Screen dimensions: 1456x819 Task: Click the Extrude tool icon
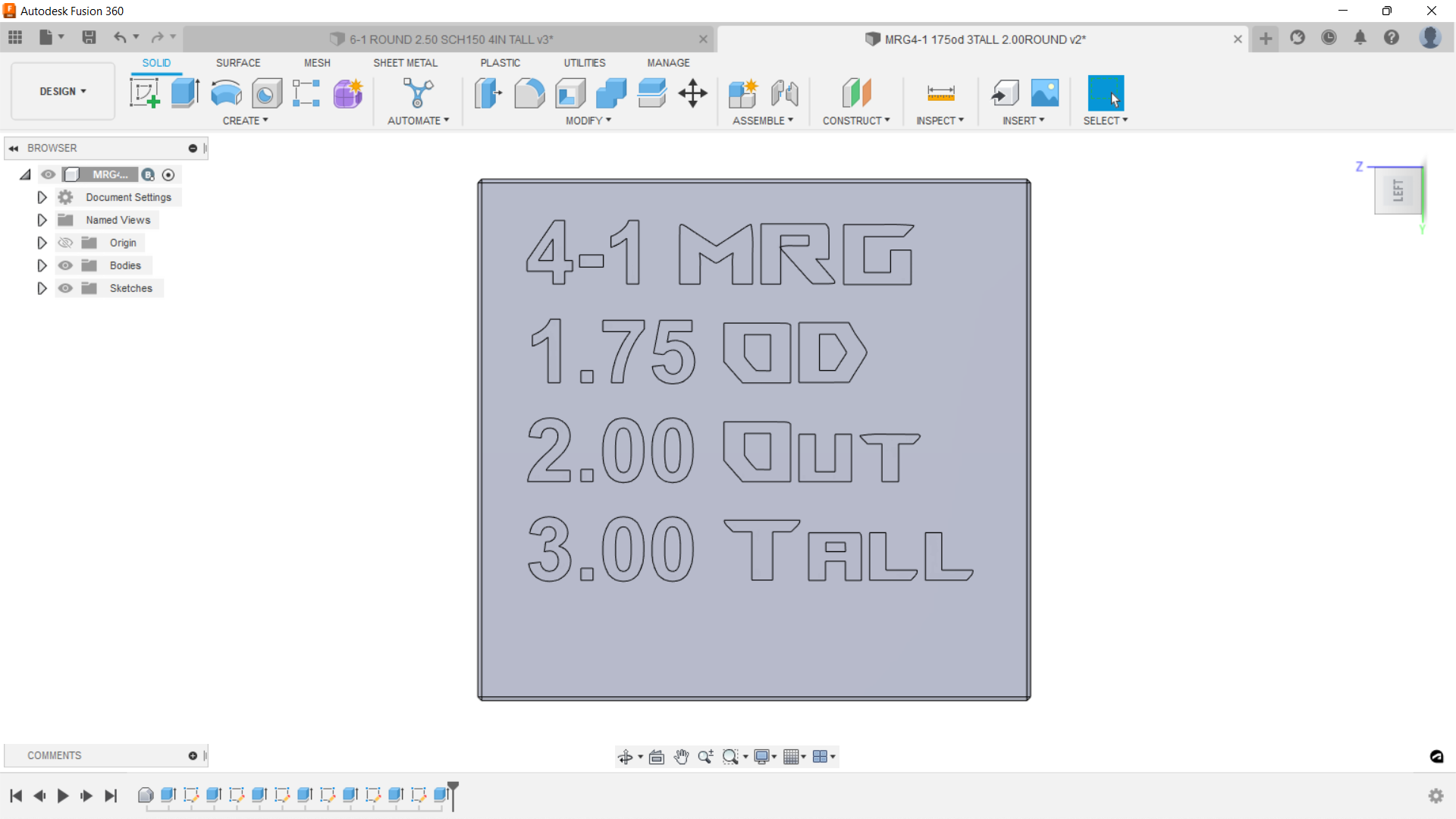point(184,93)
